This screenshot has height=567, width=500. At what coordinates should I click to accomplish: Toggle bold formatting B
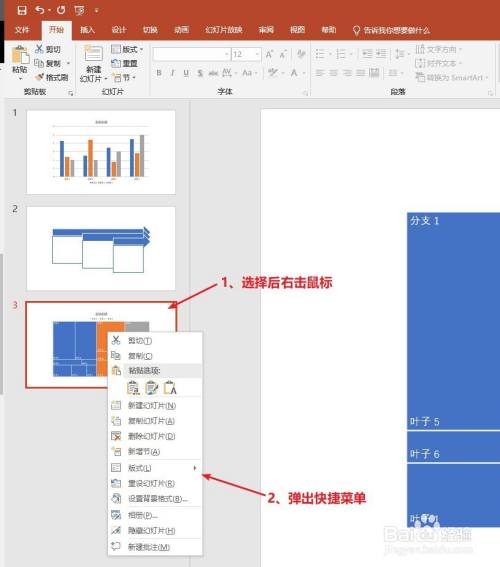tap(159, 73)
